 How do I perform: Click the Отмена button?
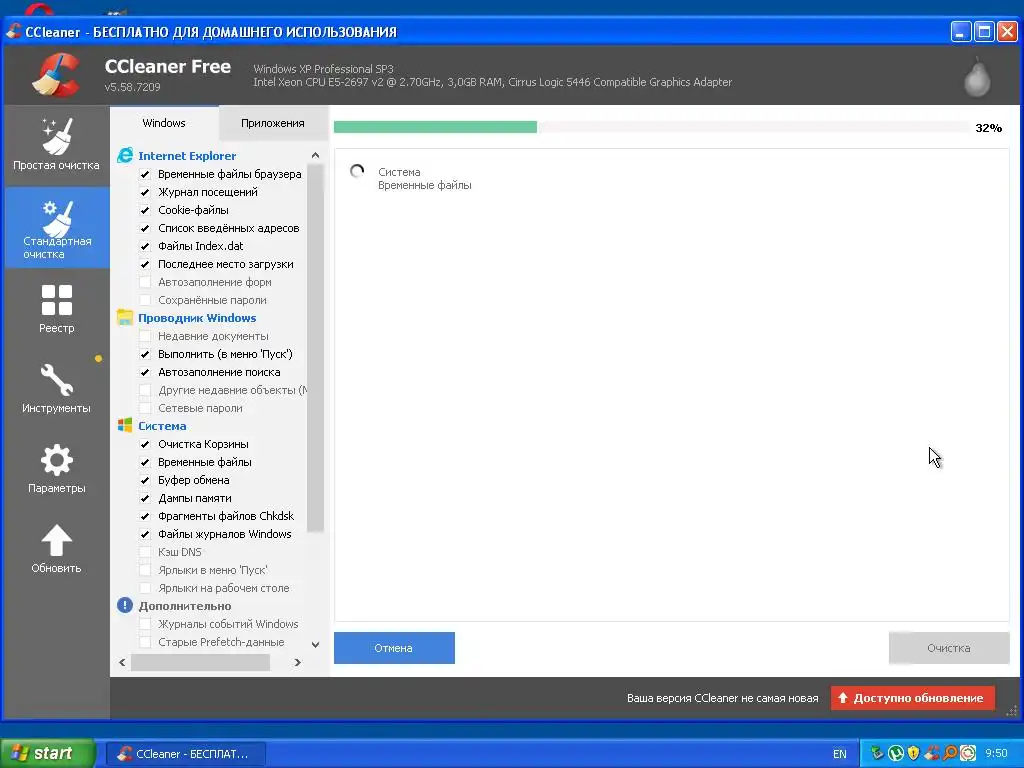click(x=394, y=648)
